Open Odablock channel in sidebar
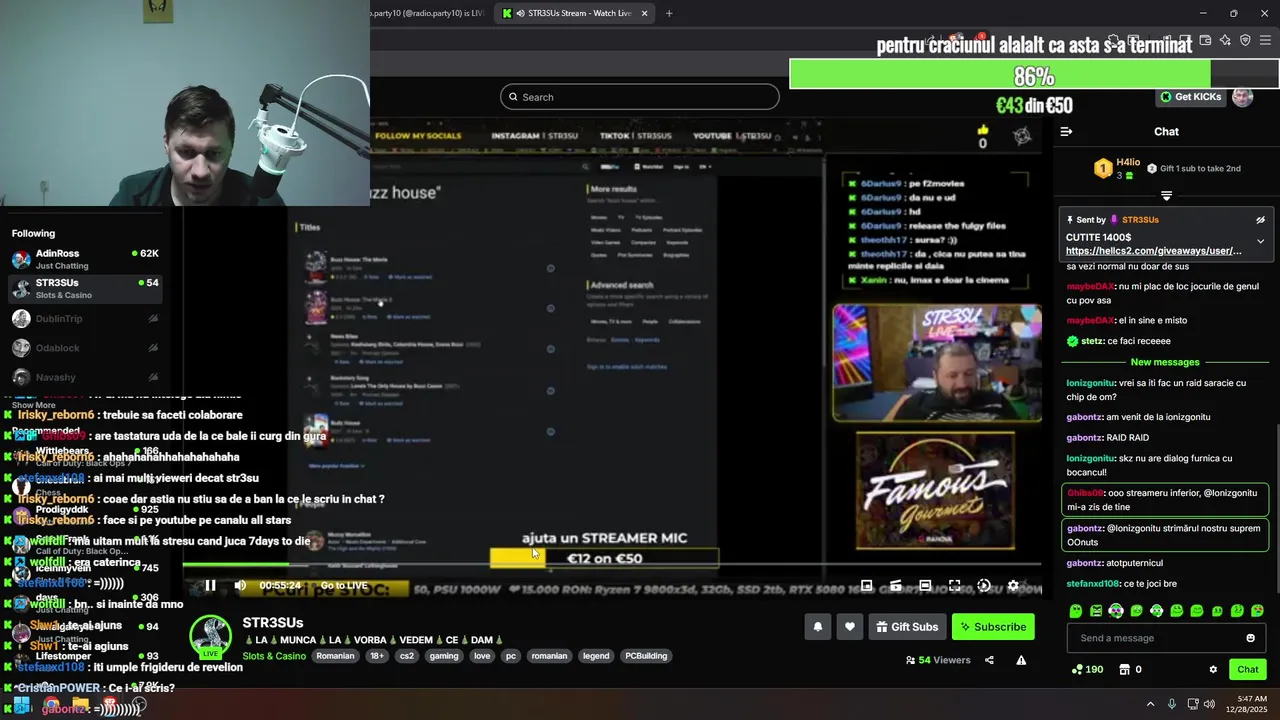This screenshot has height=720, width=1280. (x=85, y=348)
